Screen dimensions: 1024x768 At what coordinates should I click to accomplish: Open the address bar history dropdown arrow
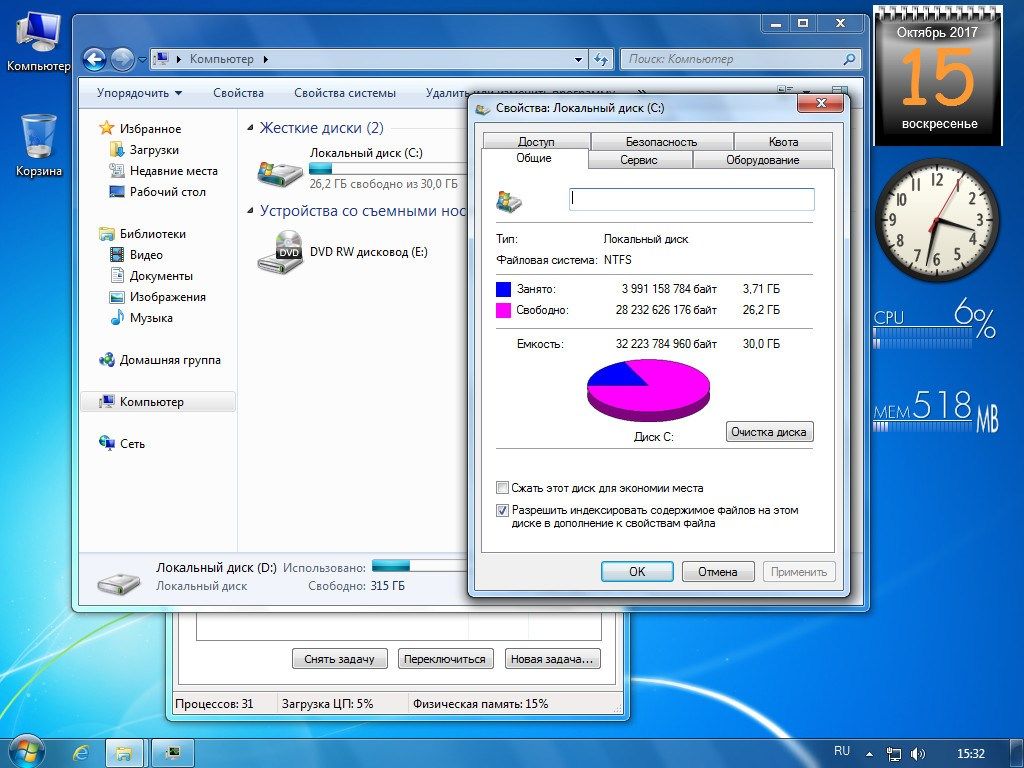point(578,59)
